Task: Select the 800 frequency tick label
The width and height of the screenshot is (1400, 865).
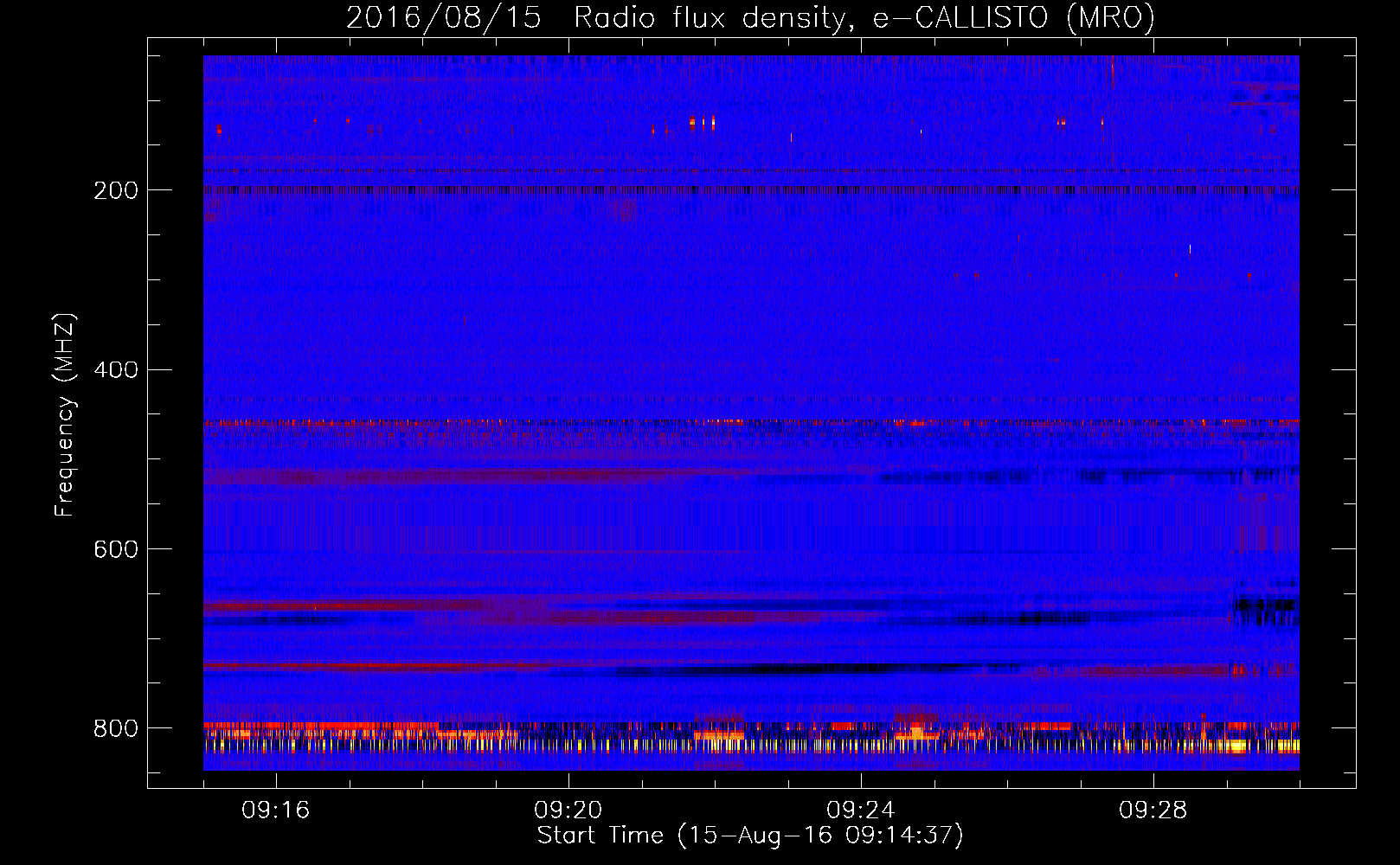Action: tap(116, 728)
